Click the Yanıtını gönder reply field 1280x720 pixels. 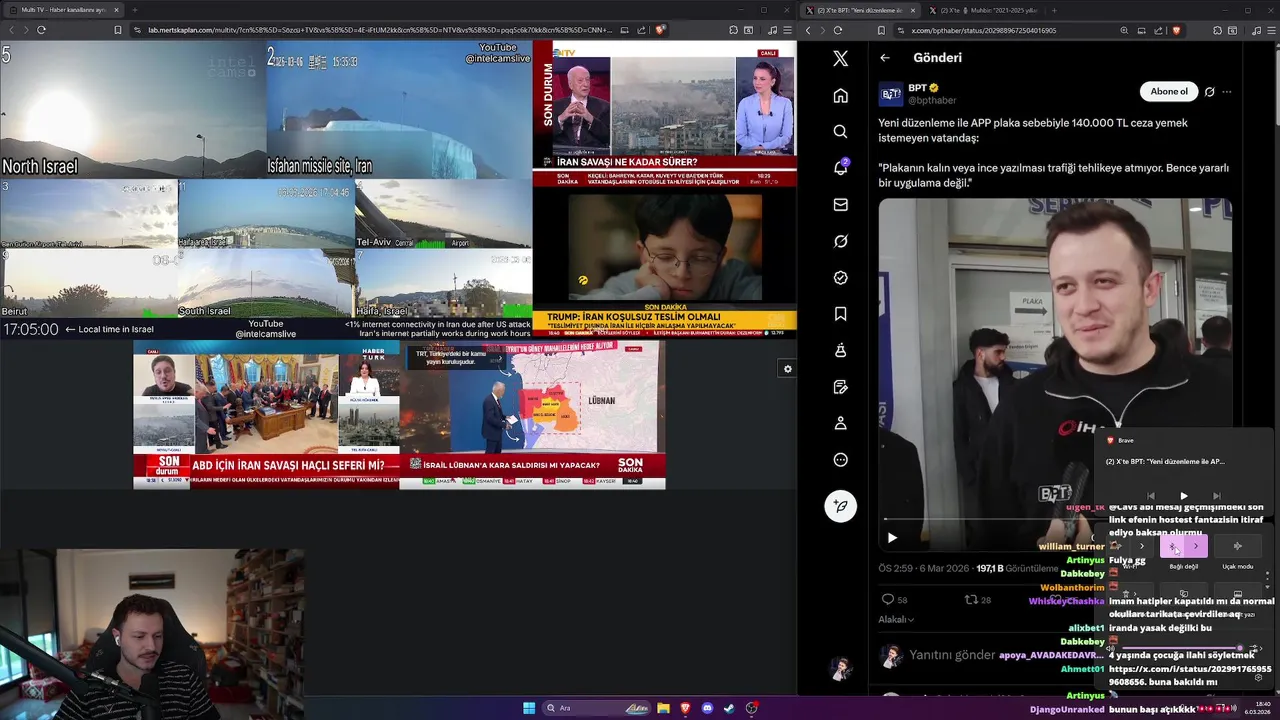click(952, 655)
